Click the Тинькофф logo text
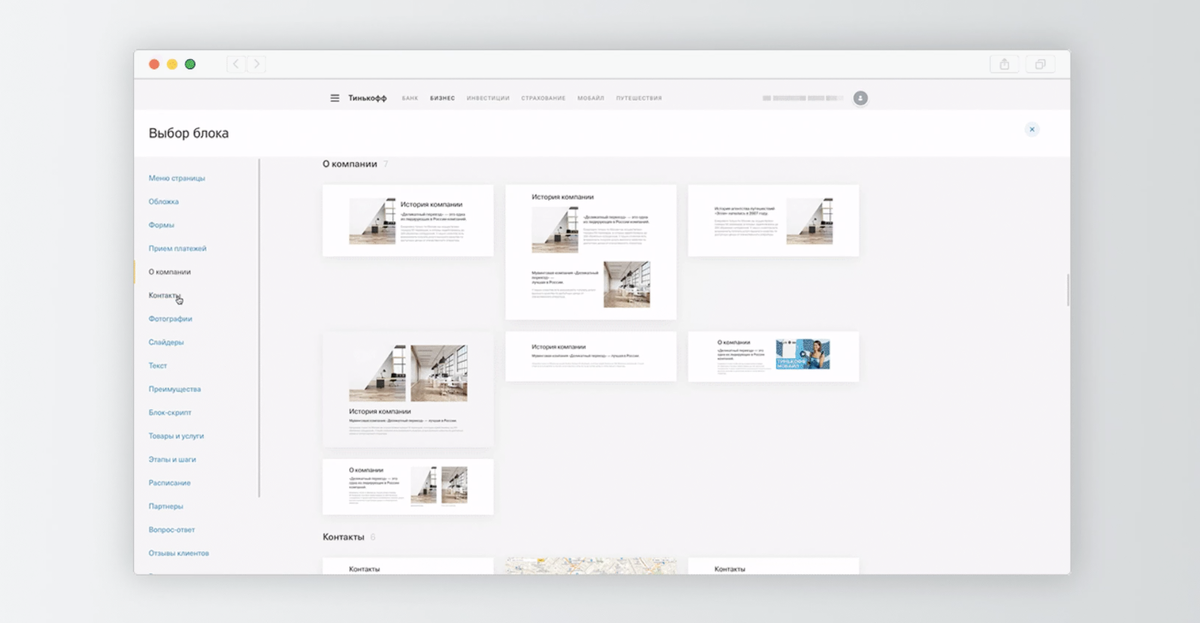 point(367,98)
